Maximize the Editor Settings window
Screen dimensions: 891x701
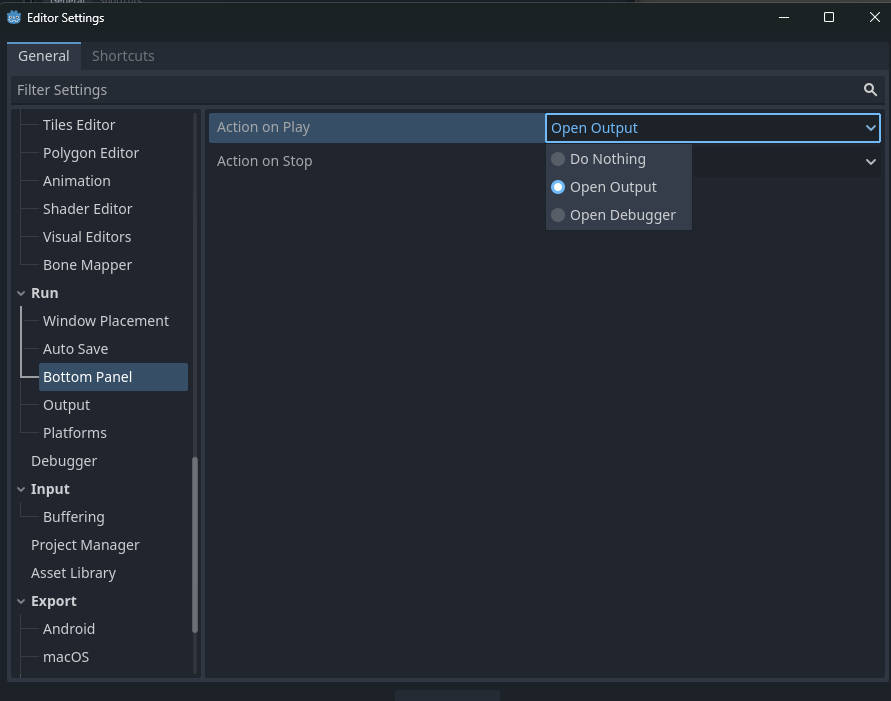tap(828, 17)
